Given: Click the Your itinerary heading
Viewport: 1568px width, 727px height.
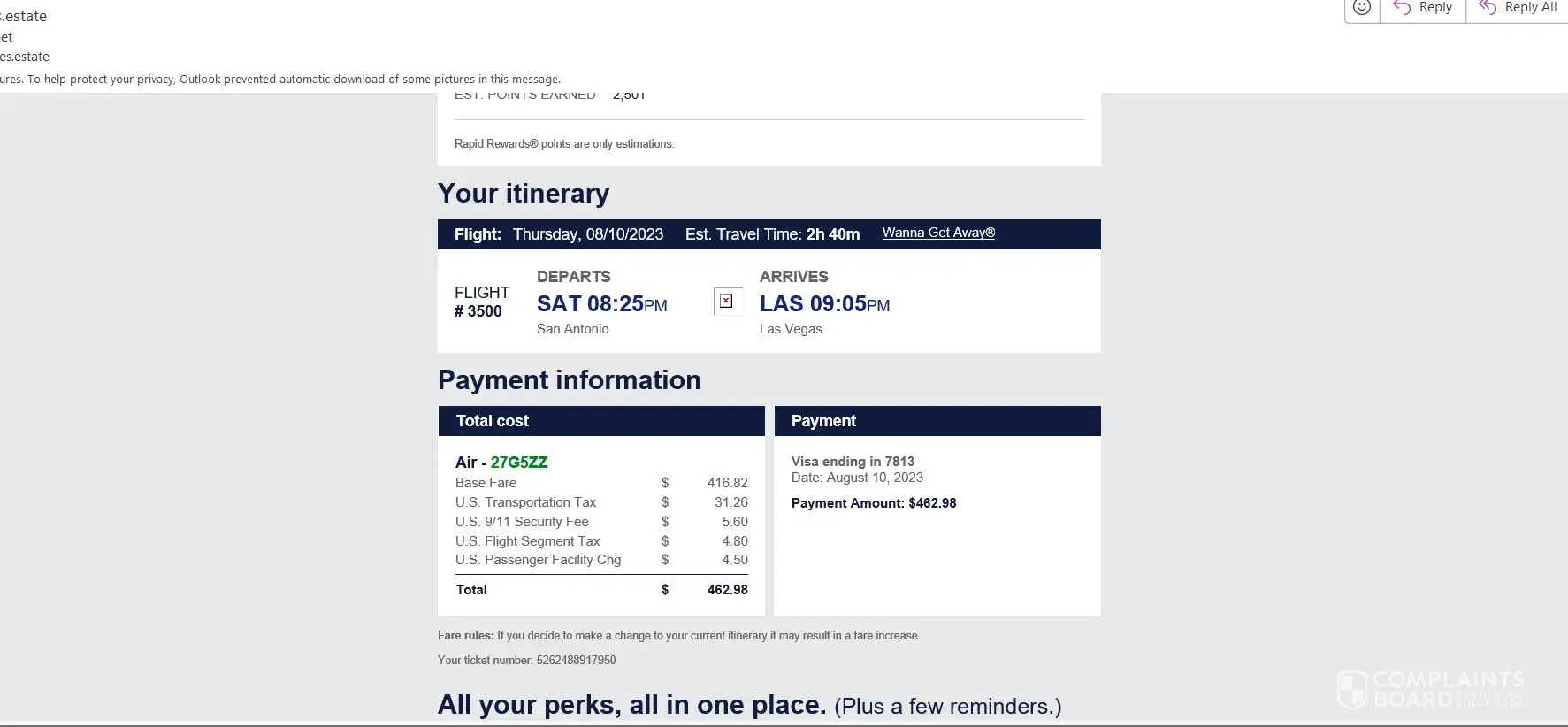Looking at the screenshot, I should 524,194.
